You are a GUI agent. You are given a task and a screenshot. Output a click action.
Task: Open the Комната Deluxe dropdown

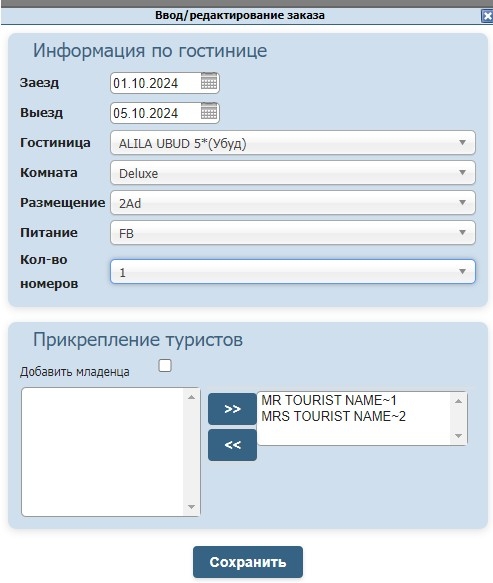point(293,173)
